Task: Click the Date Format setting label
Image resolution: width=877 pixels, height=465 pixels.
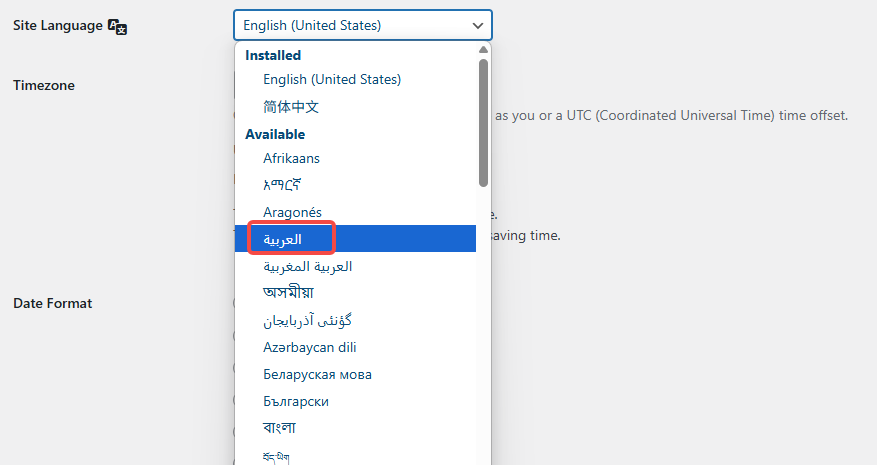Action: [x=52, y=303]
